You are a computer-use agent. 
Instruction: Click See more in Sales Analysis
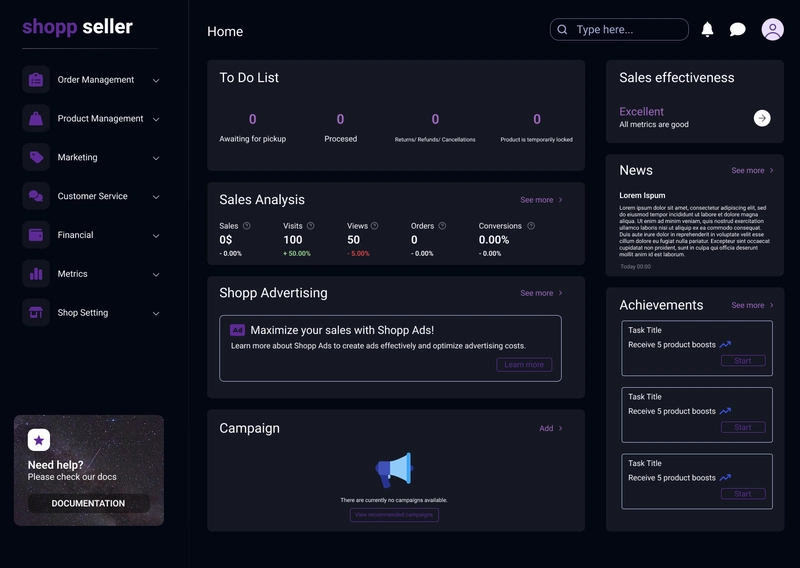[x=541, y=200]
